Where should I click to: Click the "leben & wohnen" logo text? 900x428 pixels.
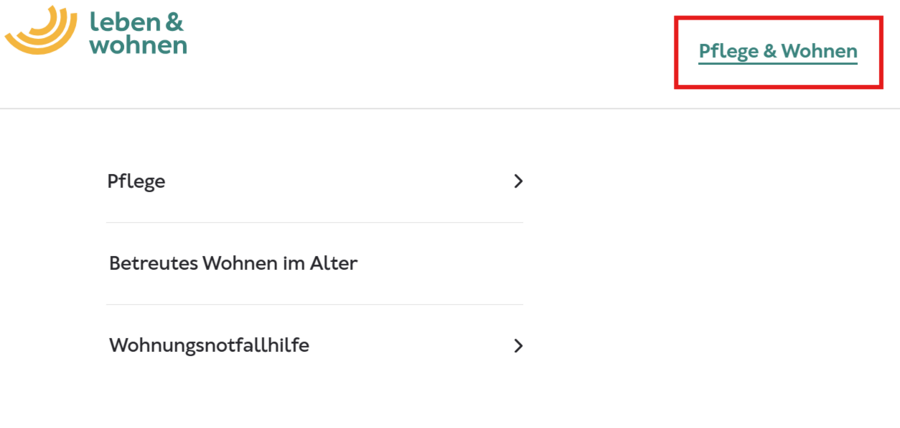point(137,32)
